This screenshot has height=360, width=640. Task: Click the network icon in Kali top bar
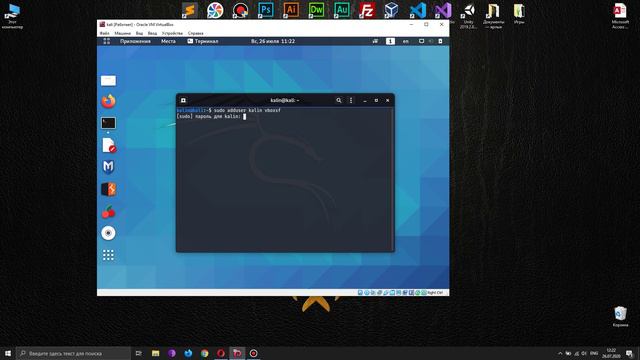(421, 41)
